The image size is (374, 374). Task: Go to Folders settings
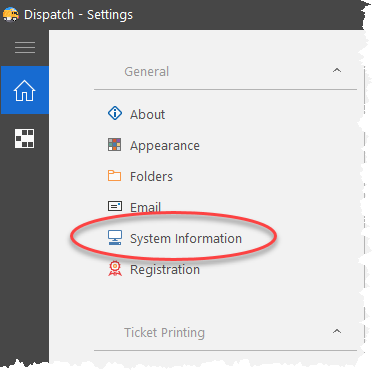pyautogui.click(x=151, y=176)
